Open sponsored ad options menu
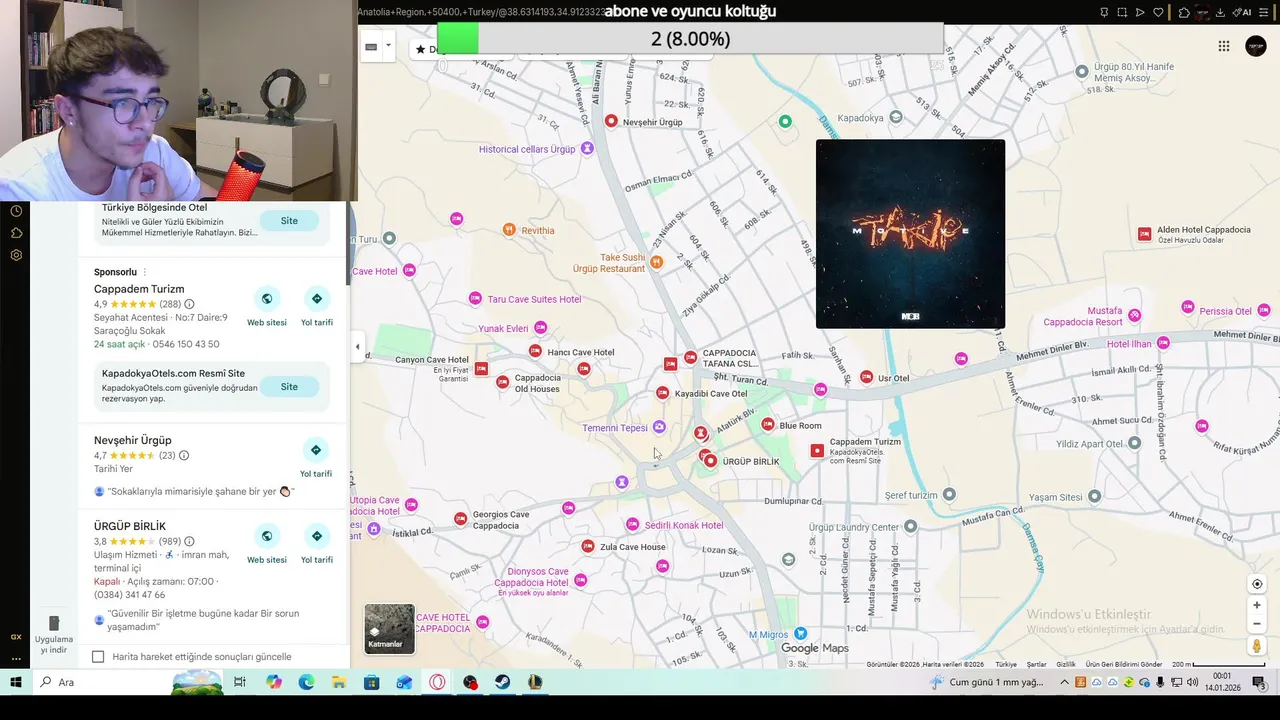 click(x=145, y=272)
